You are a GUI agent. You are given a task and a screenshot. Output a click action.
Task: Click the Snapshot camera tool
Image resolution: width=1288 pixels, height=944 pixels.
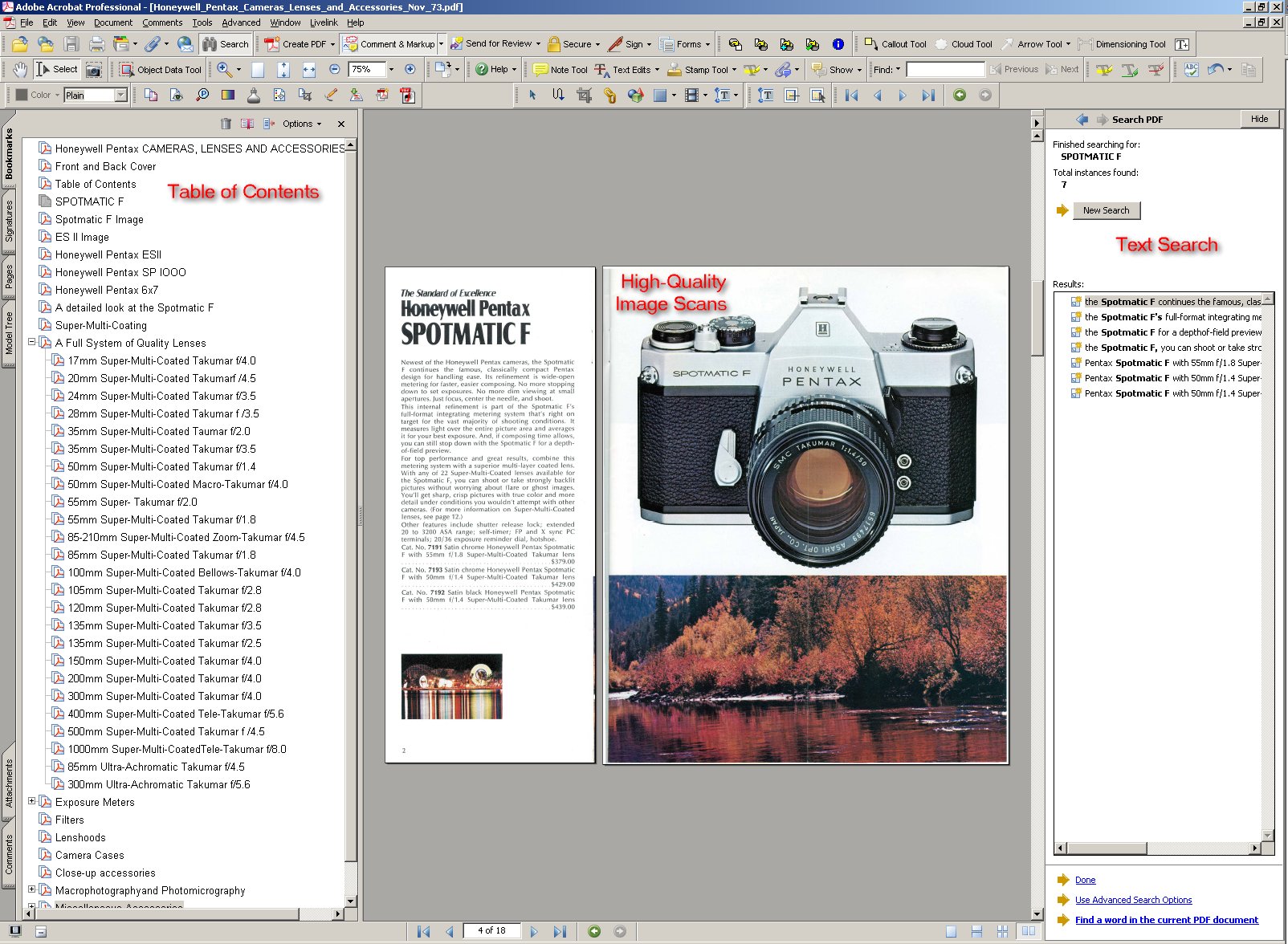94,70
